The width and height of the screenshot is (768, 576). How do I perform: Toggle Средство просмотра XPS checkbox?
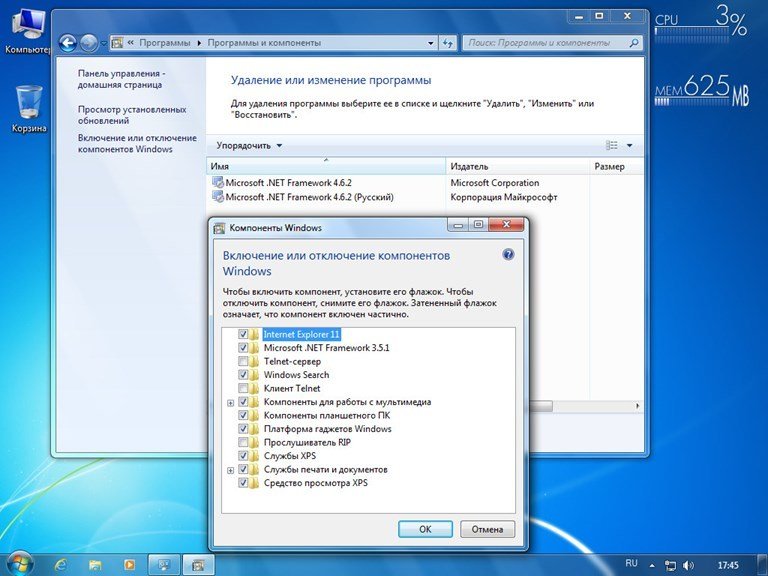(x=243, y=483)
